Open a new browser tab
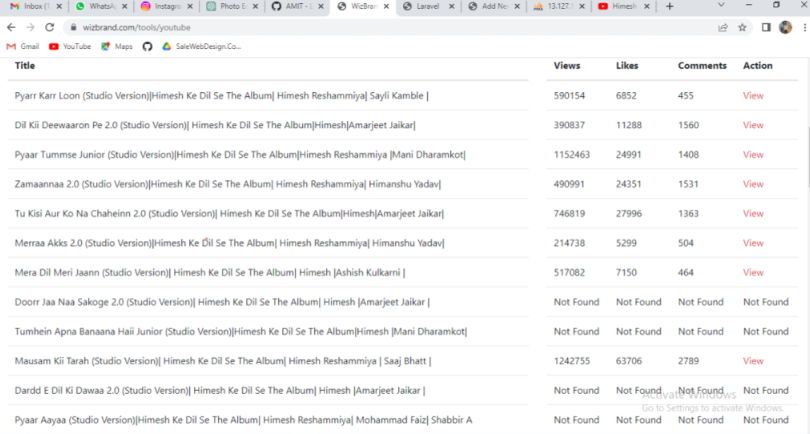 point(669,6)
